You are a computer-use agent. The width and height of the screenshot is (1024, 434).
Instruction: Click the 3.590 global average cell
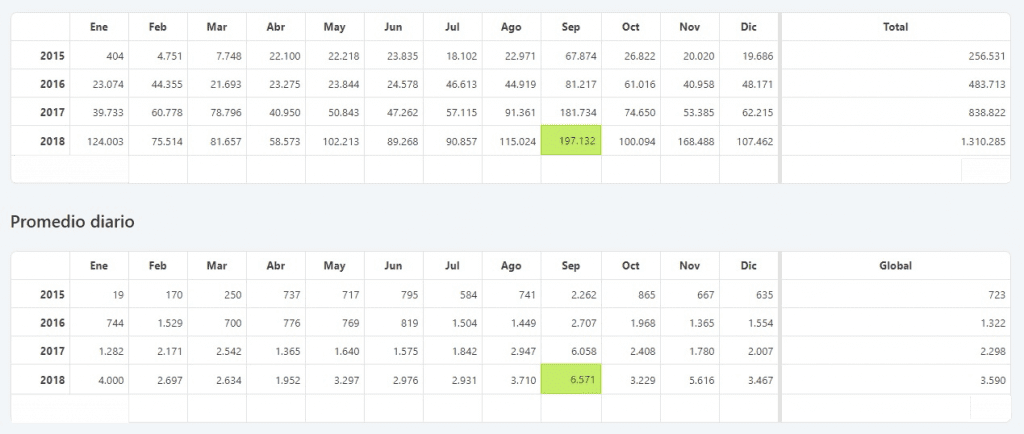click(x=990, y=380)
